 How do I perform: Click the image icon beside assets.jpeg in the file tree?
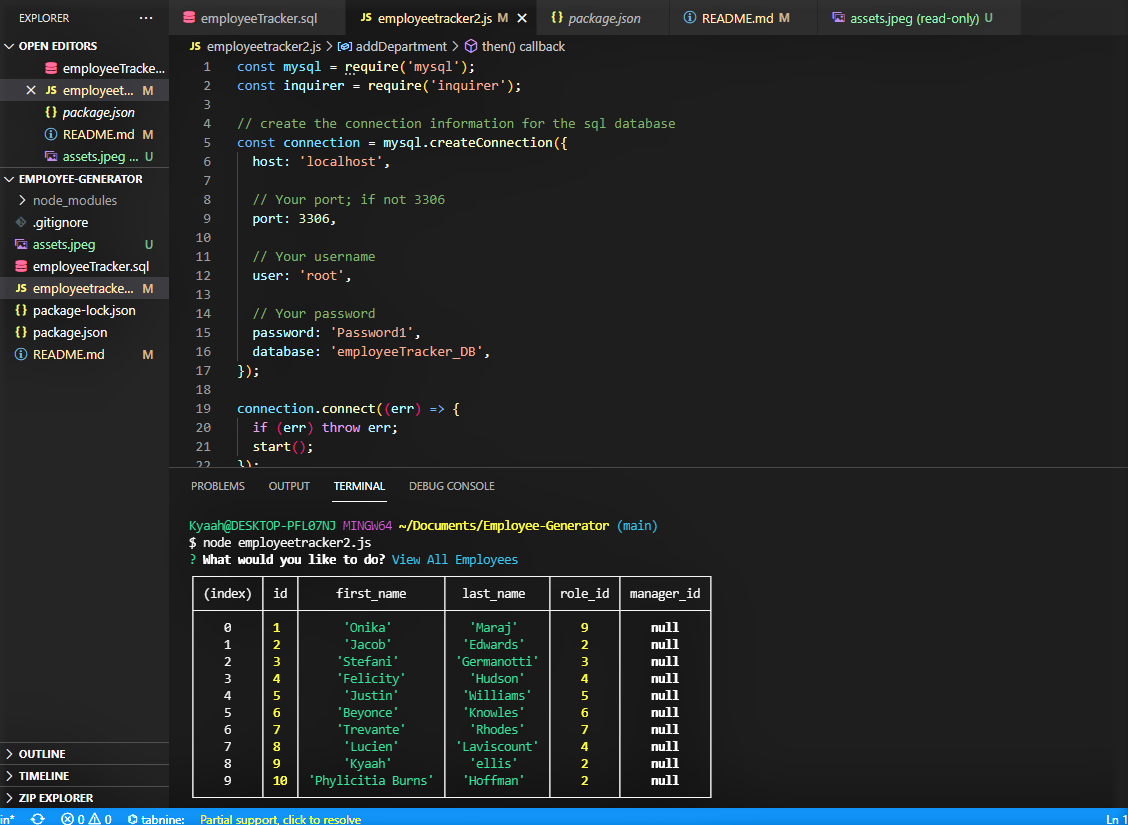[21, 245]
